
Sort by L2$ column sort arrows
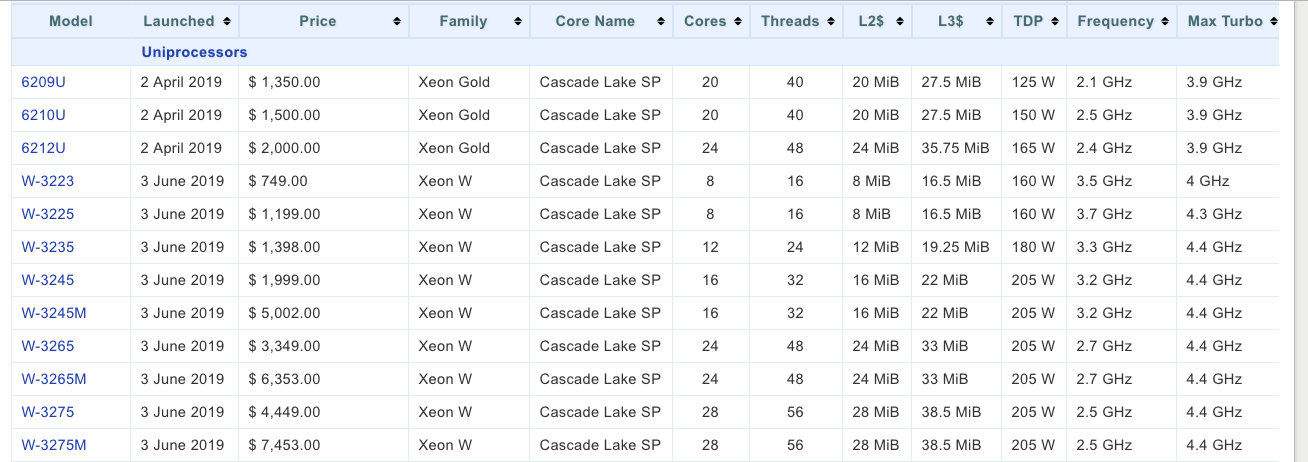pos(899,21)
